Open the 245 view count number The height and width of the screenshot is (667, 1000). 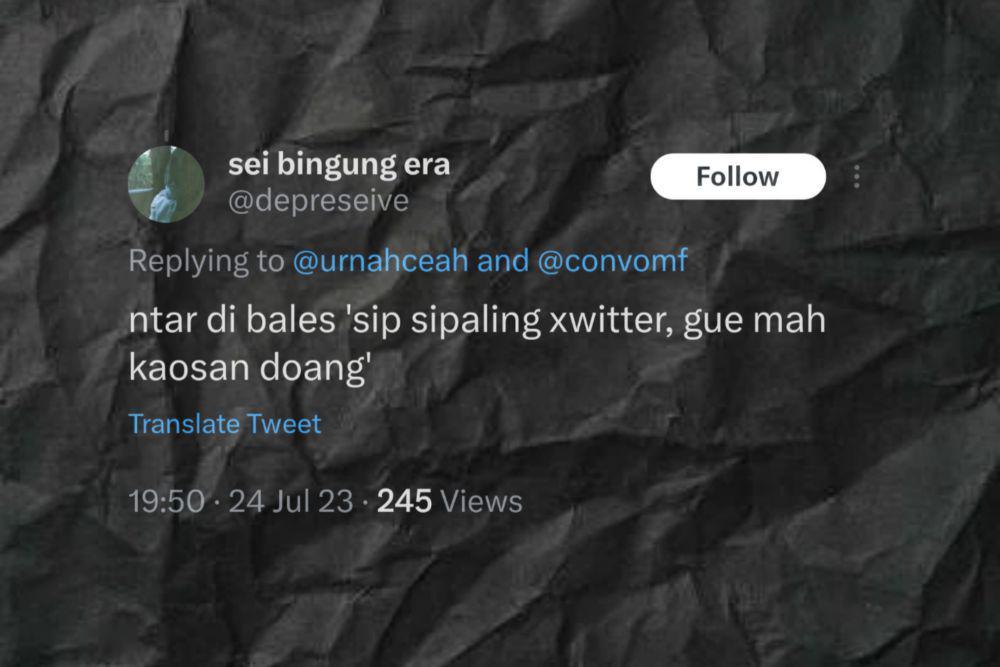(404, 501)
